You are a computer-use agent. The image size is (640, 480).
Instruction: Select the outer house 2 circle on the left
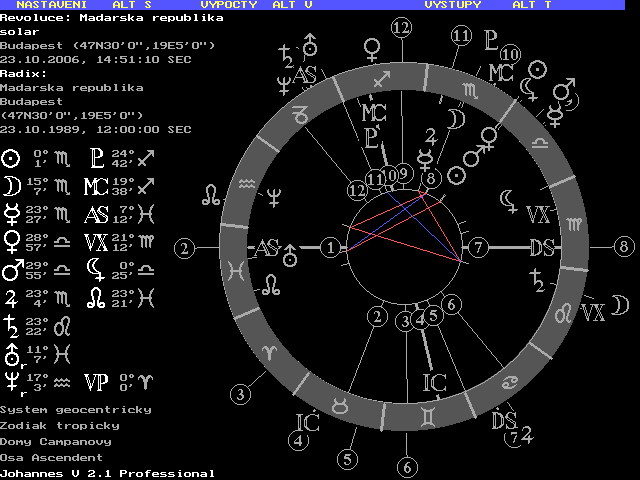tap(183, 247)
